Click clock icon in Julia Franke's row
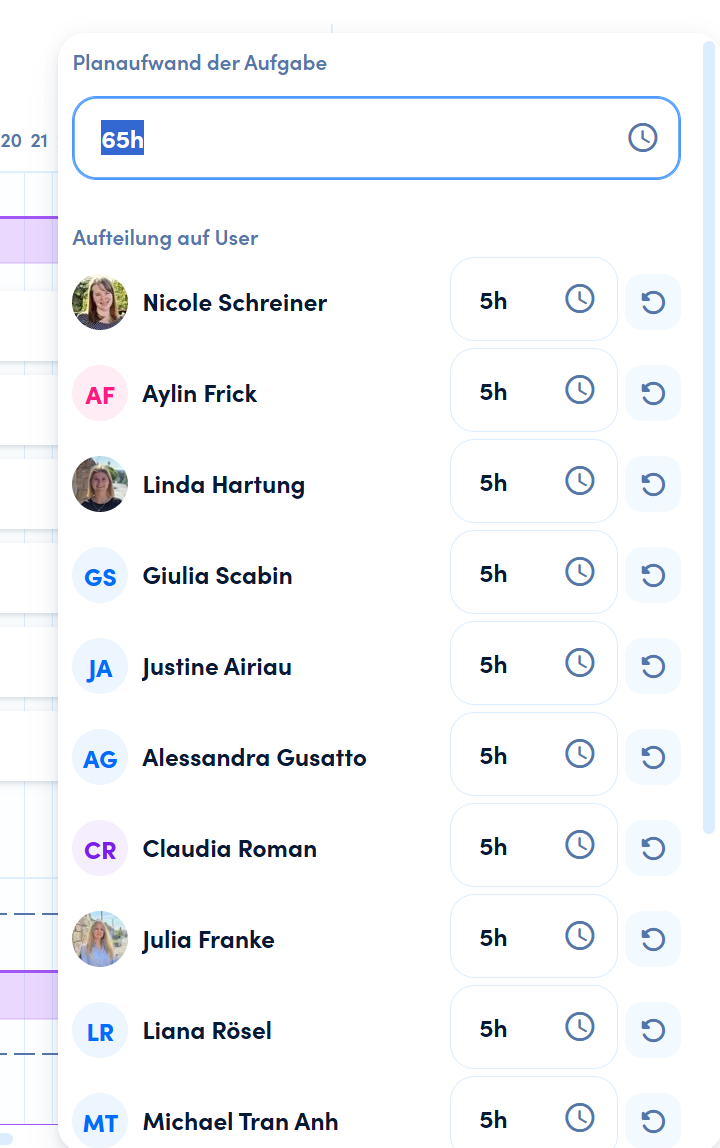This screenshot has width=720, height=1148. point(580,936)
